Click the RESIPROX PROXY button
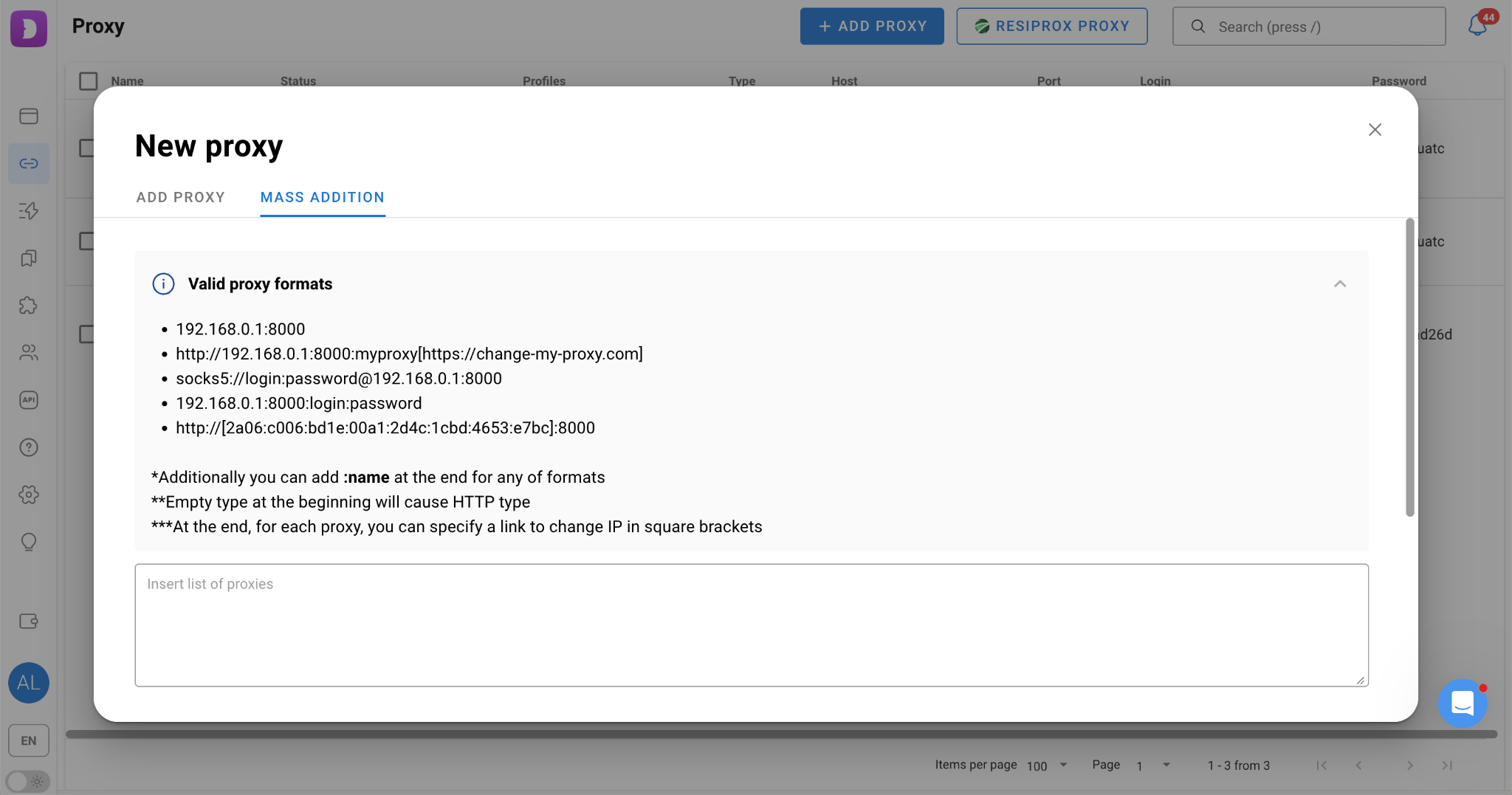The width and height of the screenshot is (1512, 795). point(1051,27)
